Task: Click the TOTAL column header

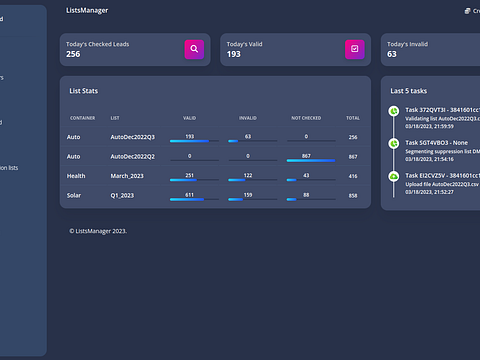Action: (x=353, y=118)
